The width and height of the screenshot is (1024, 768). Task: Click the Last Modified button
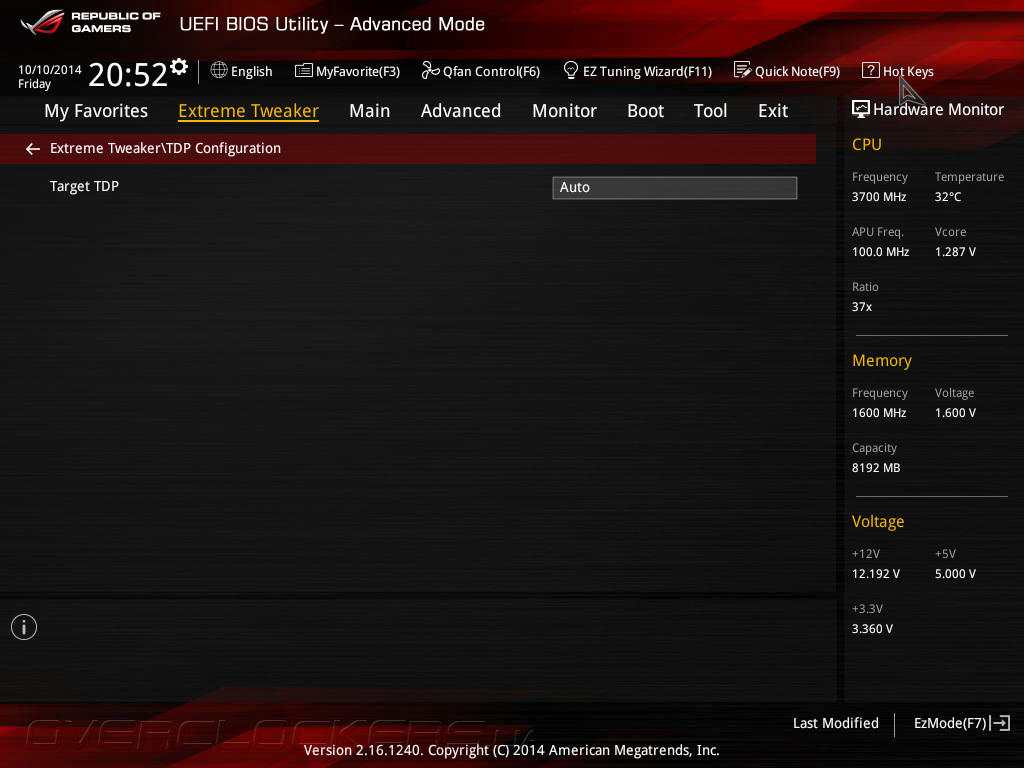click(x=836, y=723)
